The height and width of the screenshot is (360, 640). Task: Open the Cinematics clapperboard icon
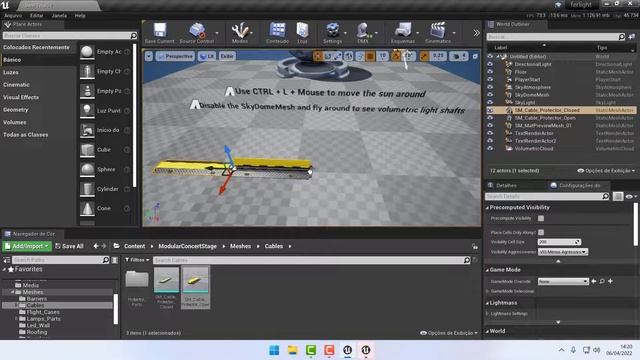438,31
